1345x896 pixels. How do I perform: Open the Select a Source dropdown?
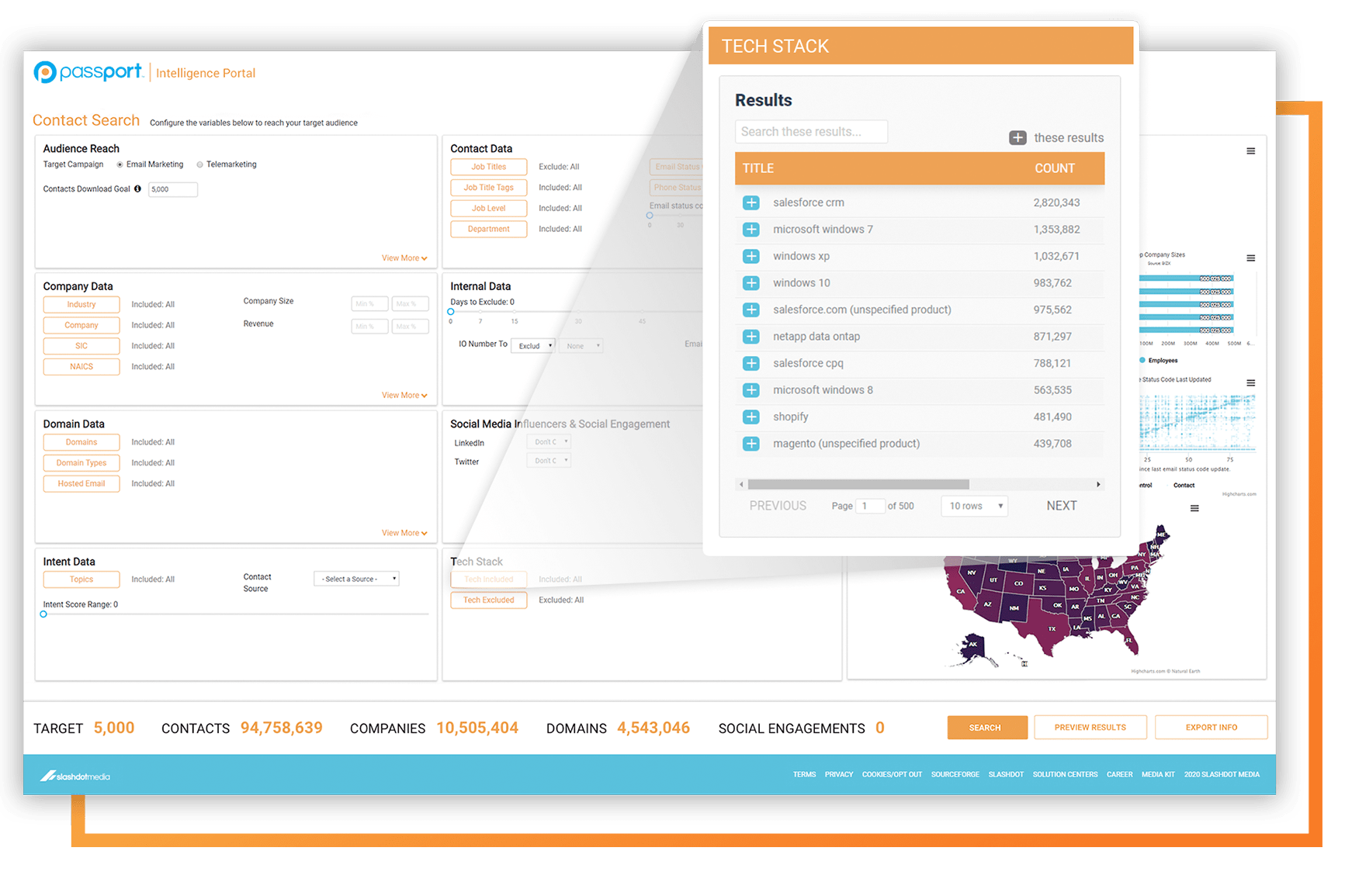tap(356, 579)
